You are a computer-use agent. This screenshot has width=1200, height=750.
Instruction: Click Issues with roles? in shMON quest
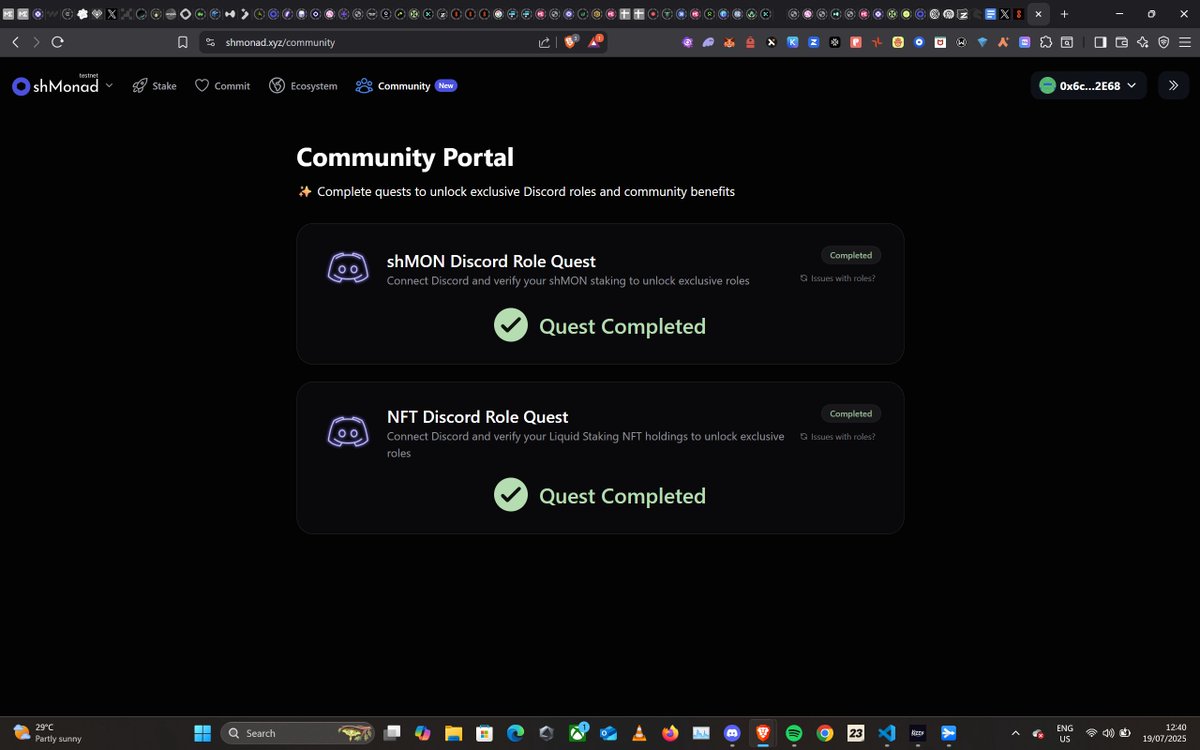pos(838,278)
